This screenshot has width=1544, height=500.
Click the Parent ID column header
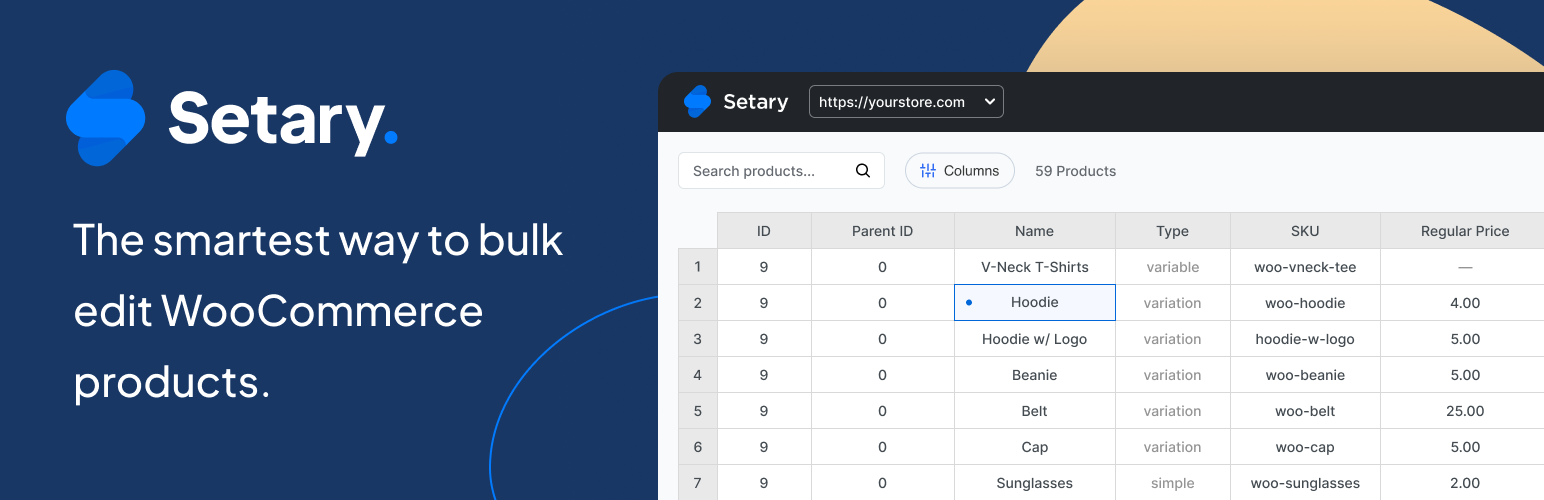[882, 231]
